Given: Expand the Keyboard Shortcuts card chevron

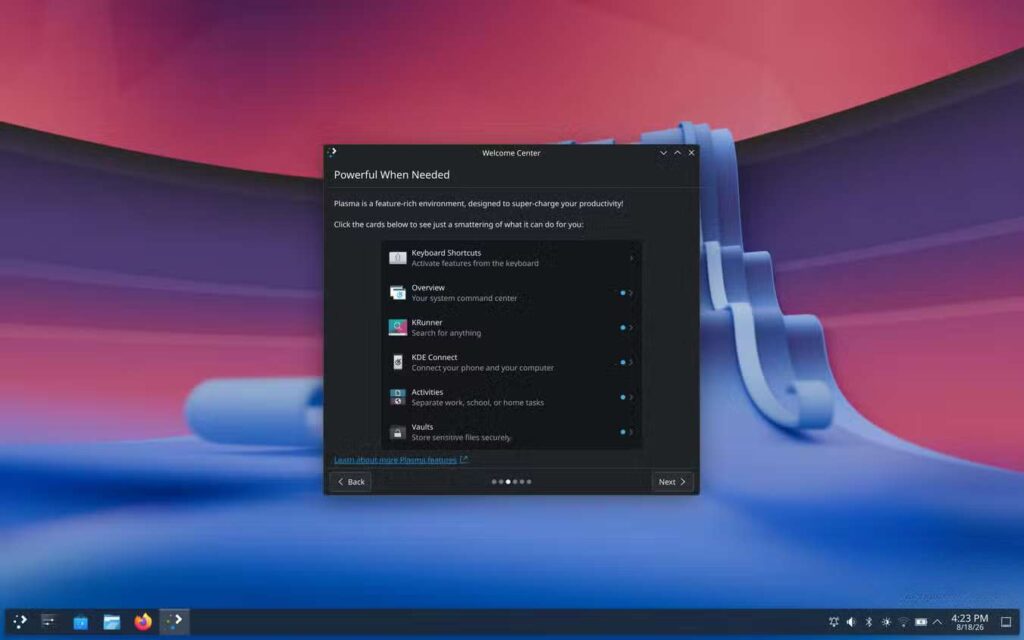Looking at the screenshot, I should click(631, 258).
